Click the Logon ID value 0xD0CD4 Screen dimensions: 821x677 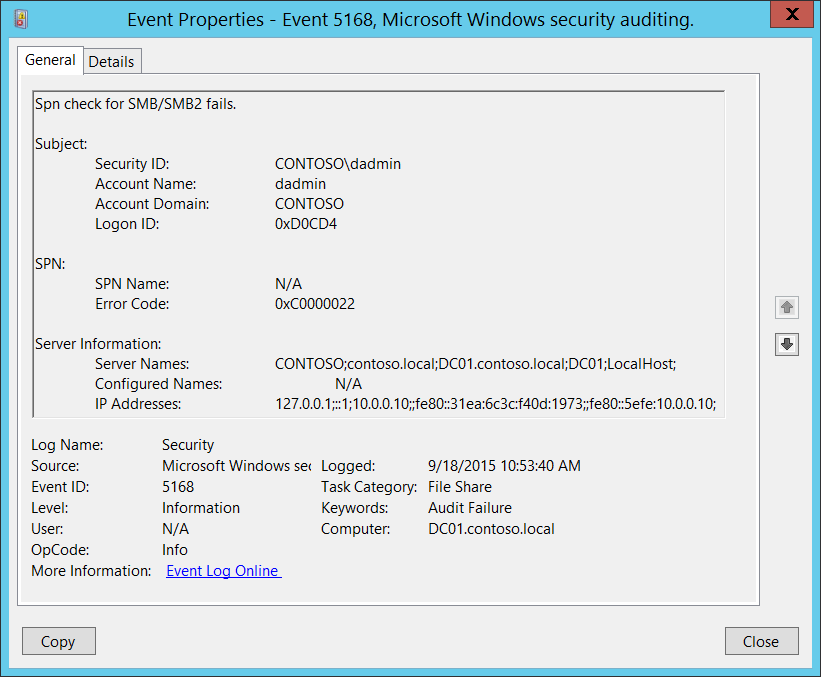tap(306, 224)
